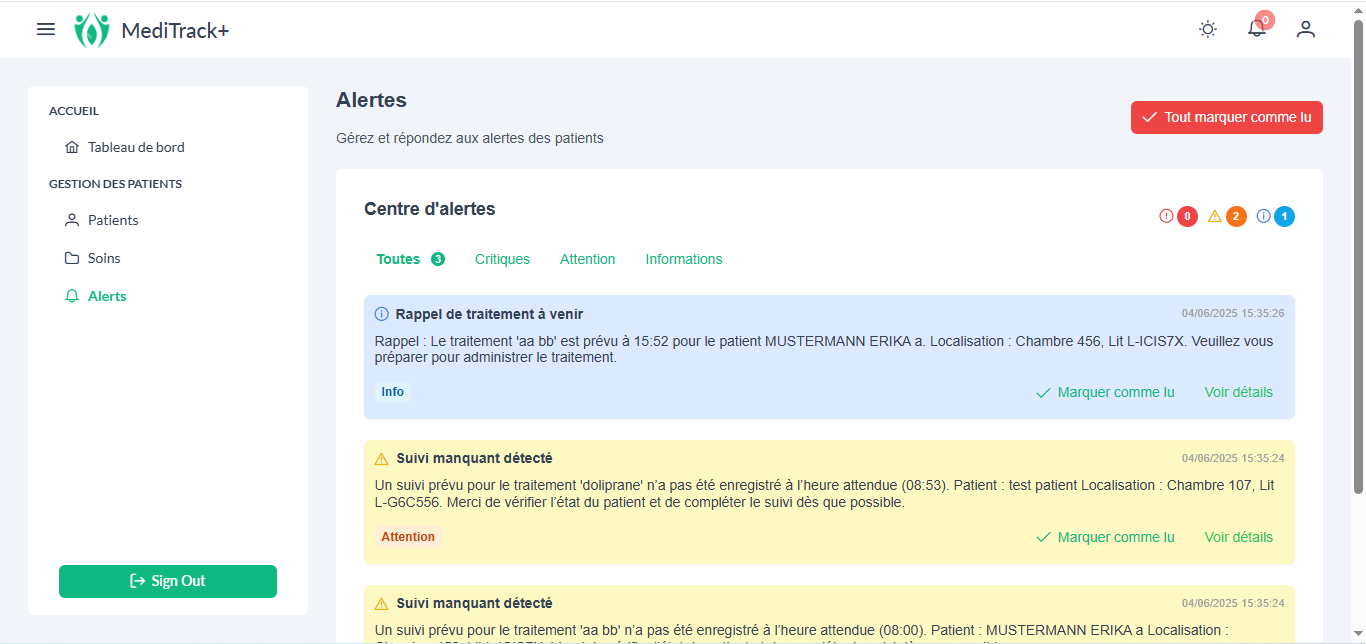
Task: Click GESTION DES PATIENTS section label
Action: click(115, 184)
